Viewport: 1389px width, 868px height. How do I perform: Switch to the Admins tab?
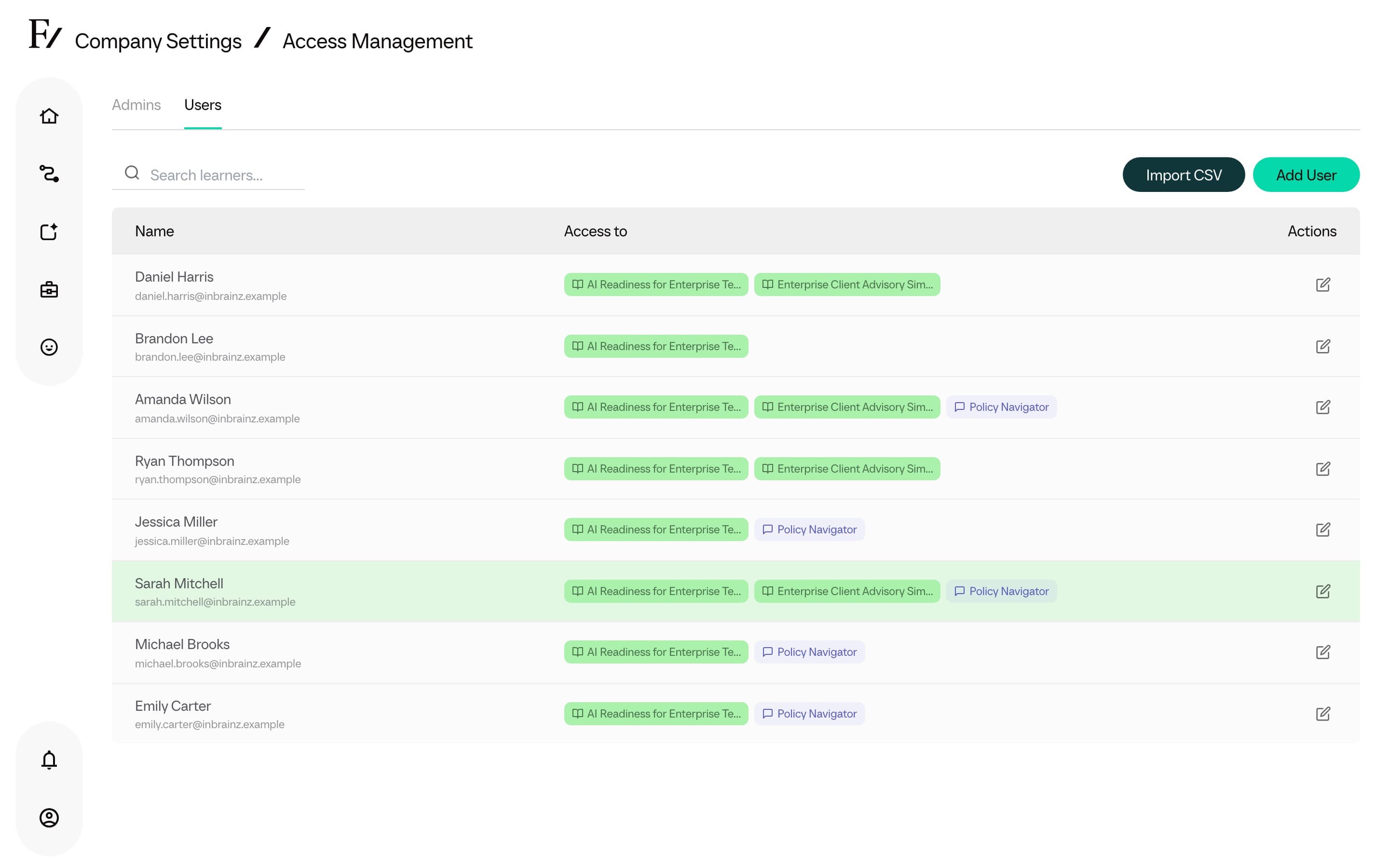[x=136, y=105]
